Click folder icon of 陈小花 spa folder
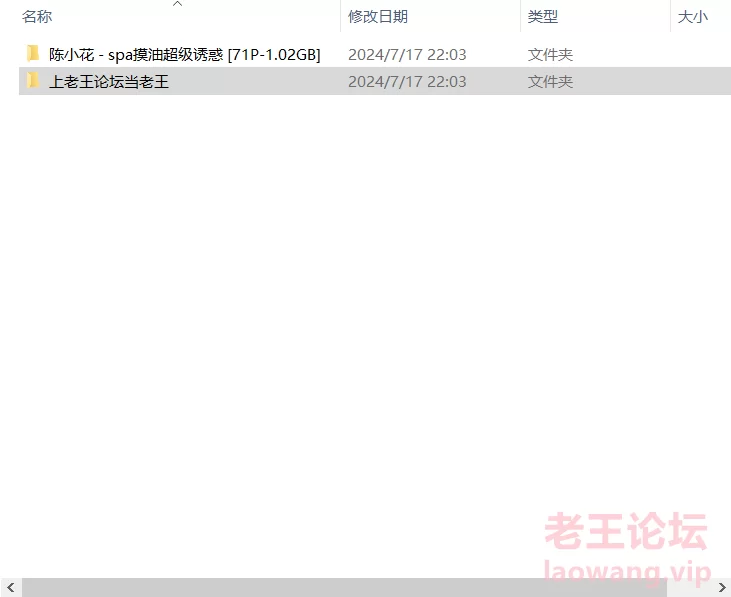Image resolution: width=731 pixels, height=597 pixels. tap(33, 54)
